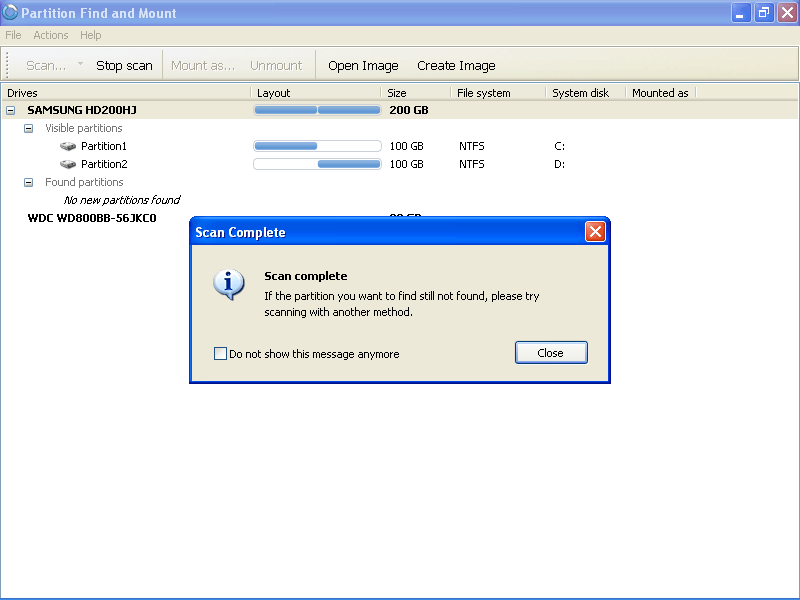
Task: Click the Open Image toolbar command
Action: [363, 64]
